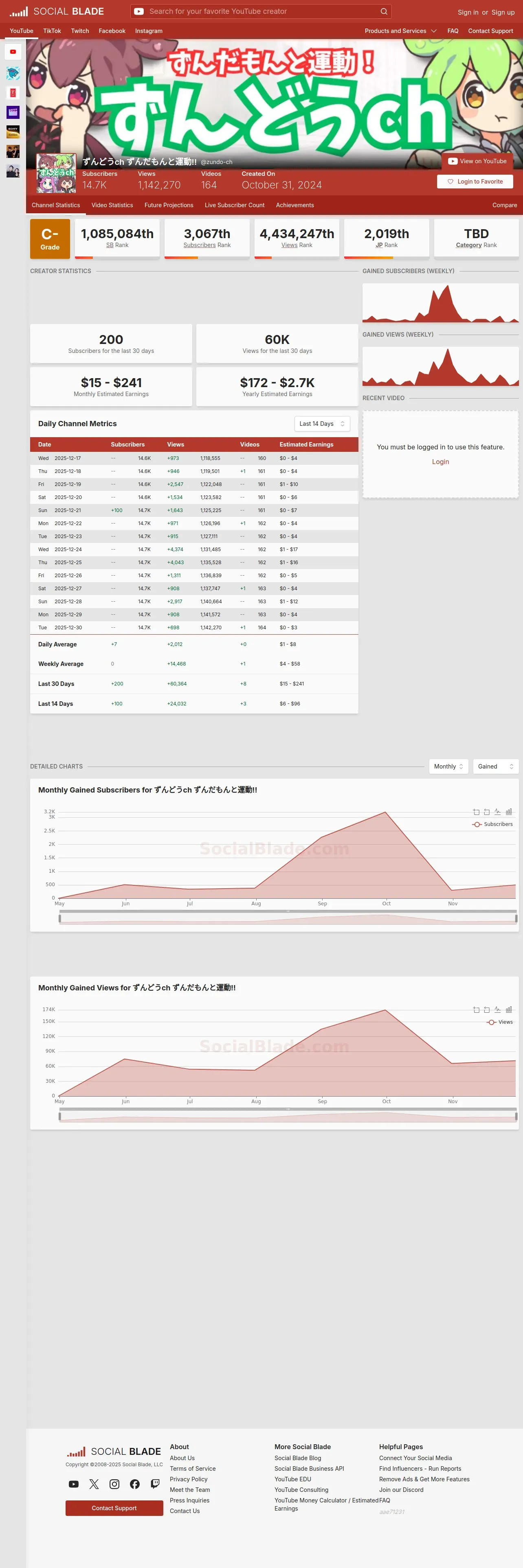Click the Login link under Recent Video
The image size is (523, 1568).
[x=441, y=462]
